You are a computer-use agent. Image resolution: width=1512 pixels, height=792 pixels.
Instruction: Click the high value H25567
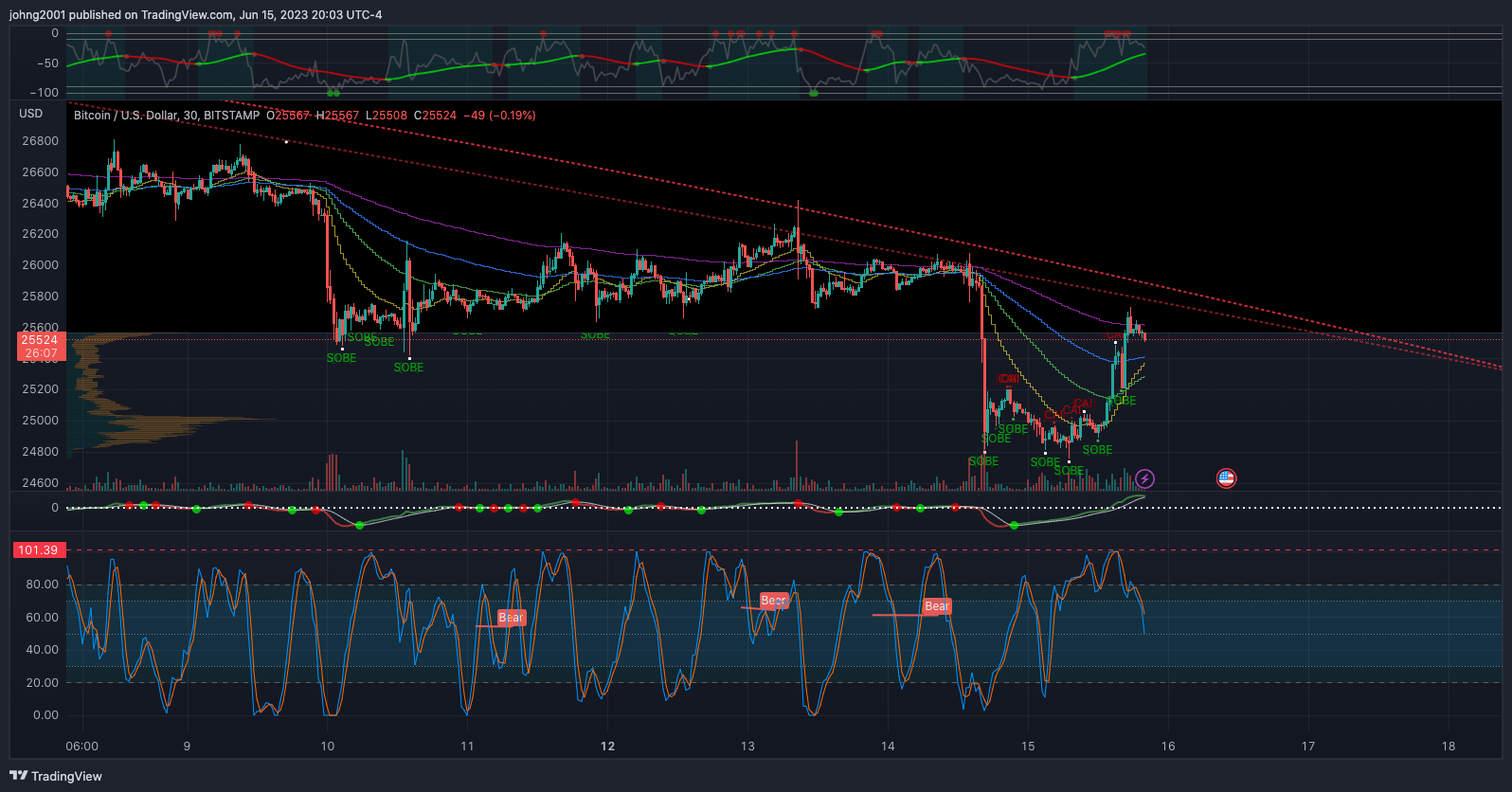tap(337, 116)
